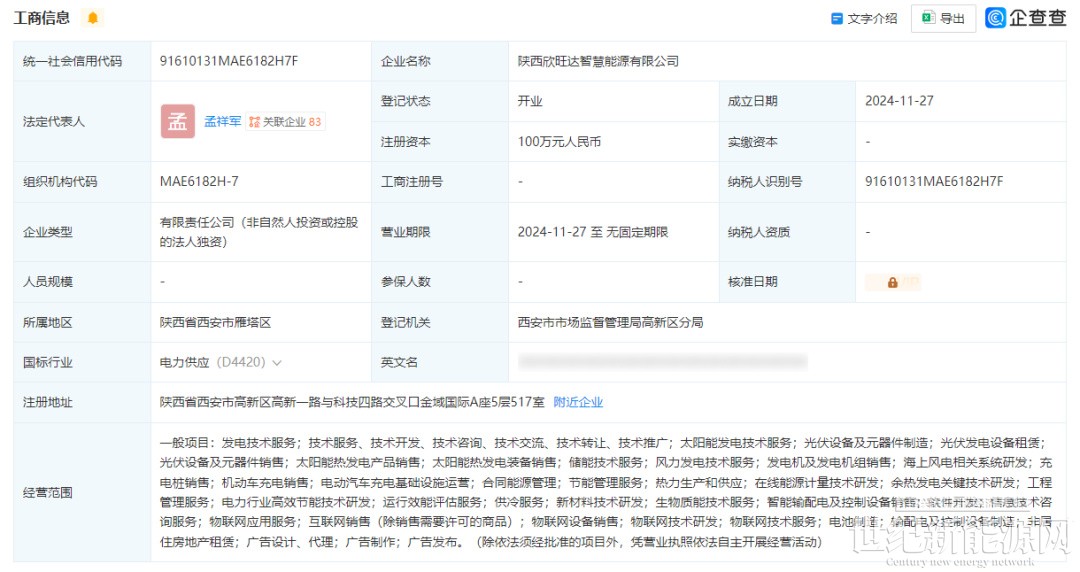Open the 文字介绍 text introduction
Image resolution: width=1080 pixels, height=572 pixels.
[x=864, y=18]
